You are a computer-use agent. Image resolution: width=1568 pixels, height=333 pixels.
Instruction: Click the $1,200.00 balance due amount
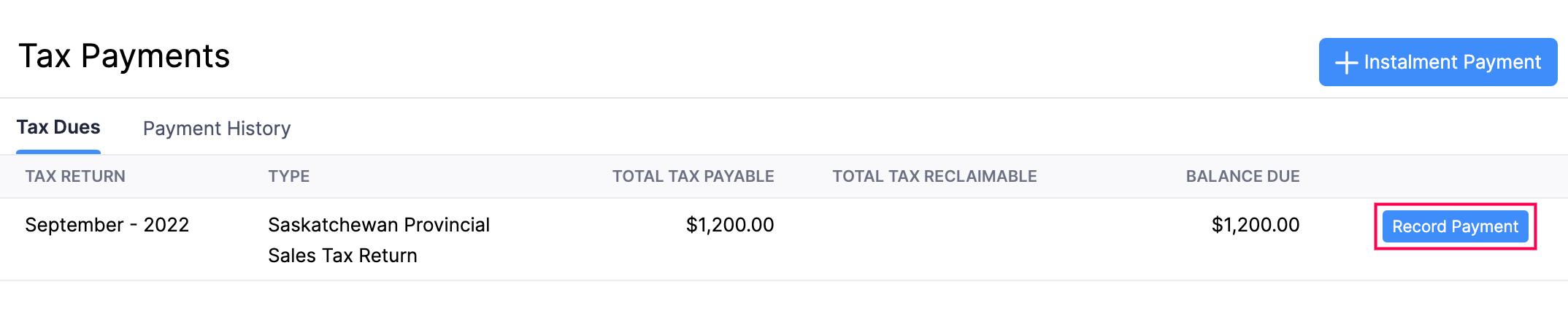pyautogui.click(x=1256, y=225)
